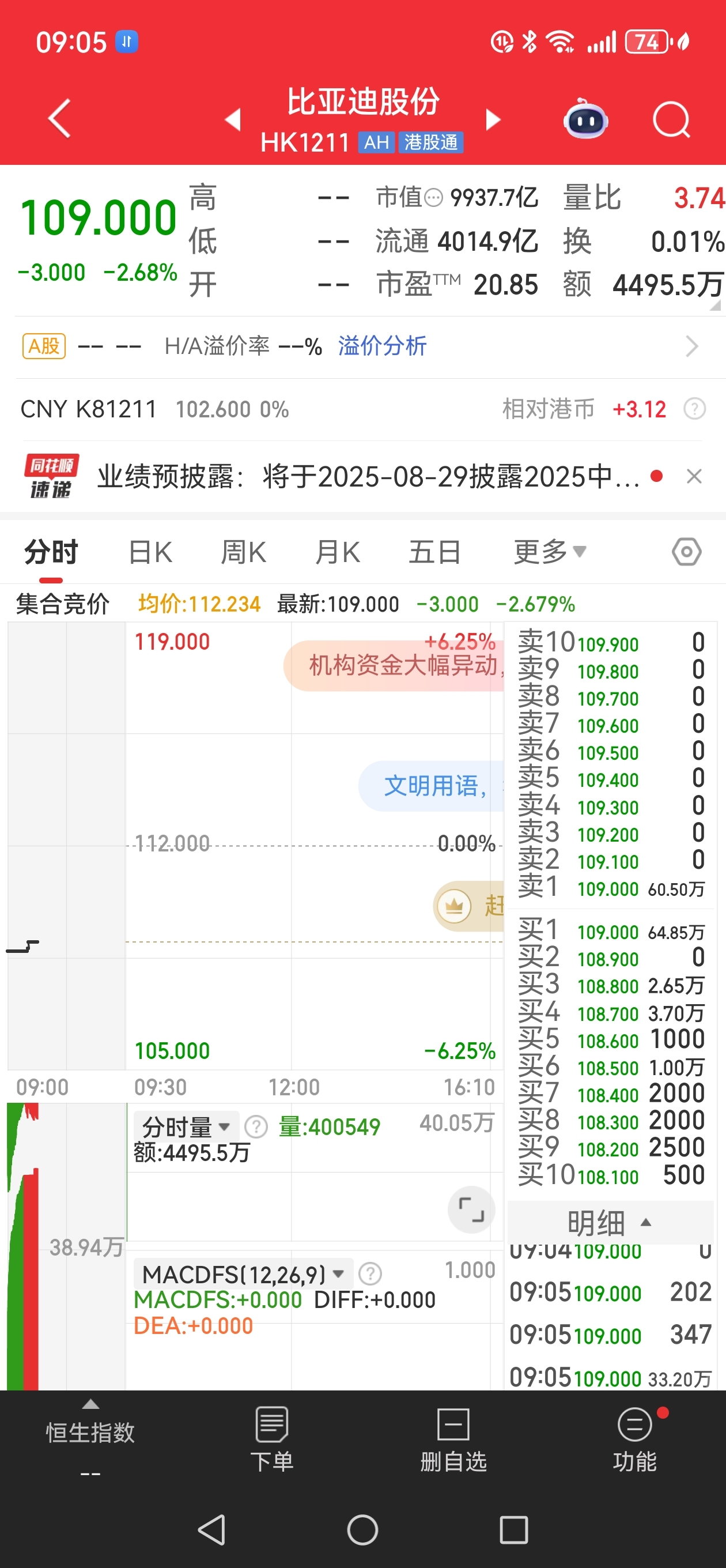Tap 量:400549 volume value
Image resolution: width=726 pixels, height=1568 pixels.
(329, 1128)
